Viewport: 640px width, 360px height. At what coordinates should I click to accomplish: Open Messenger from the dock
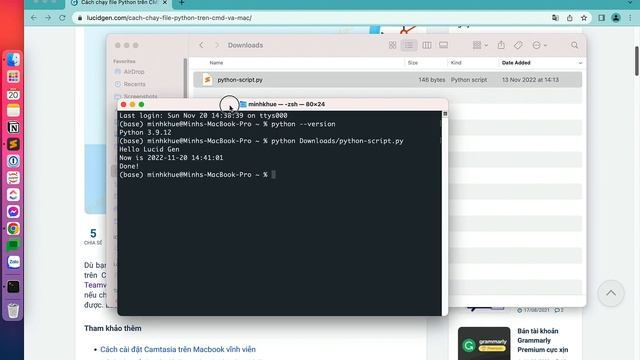pos(13,211)
